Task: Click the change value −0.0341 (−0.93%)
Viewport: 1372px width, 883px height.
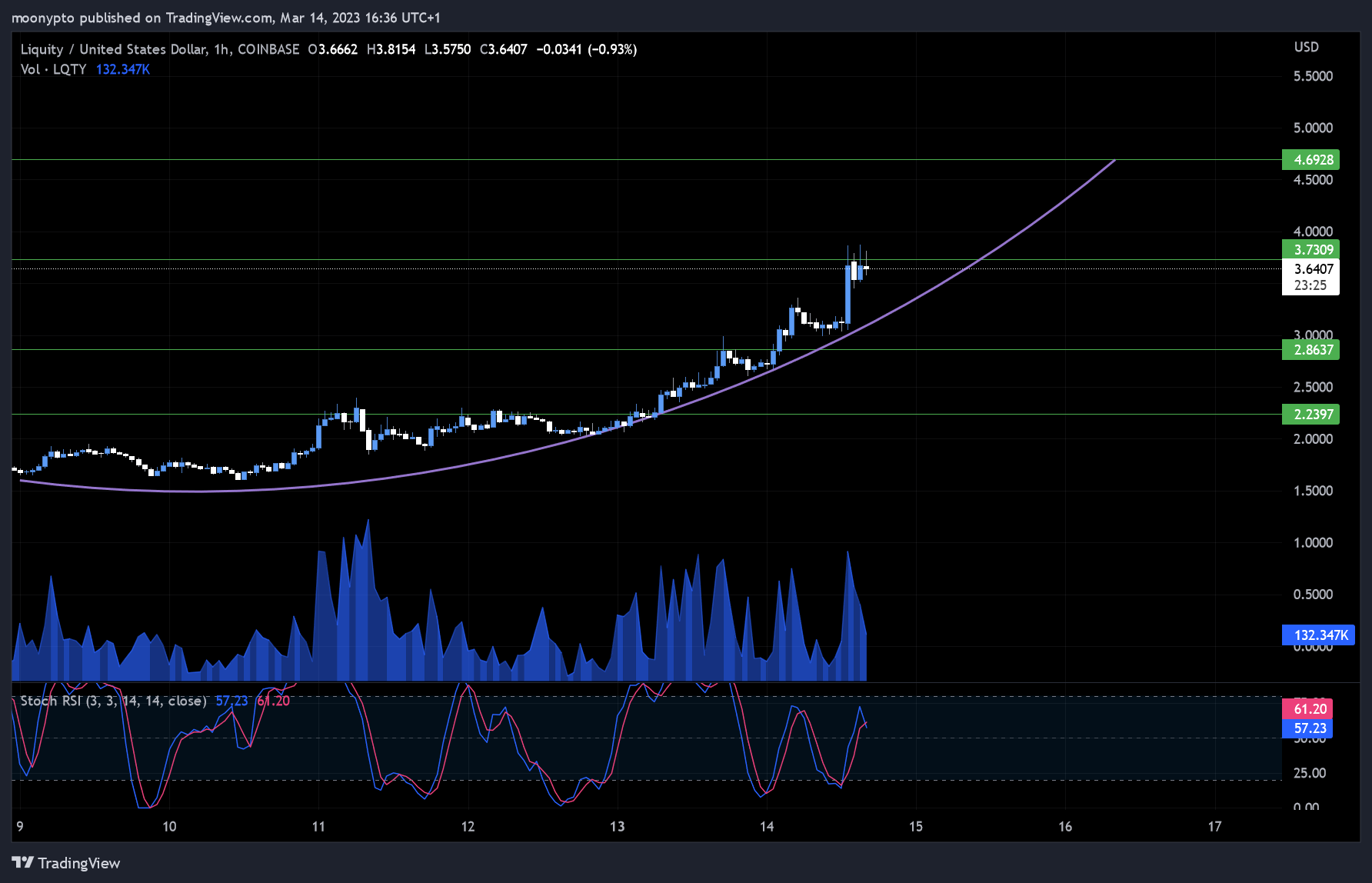Action: coord(587,49)
